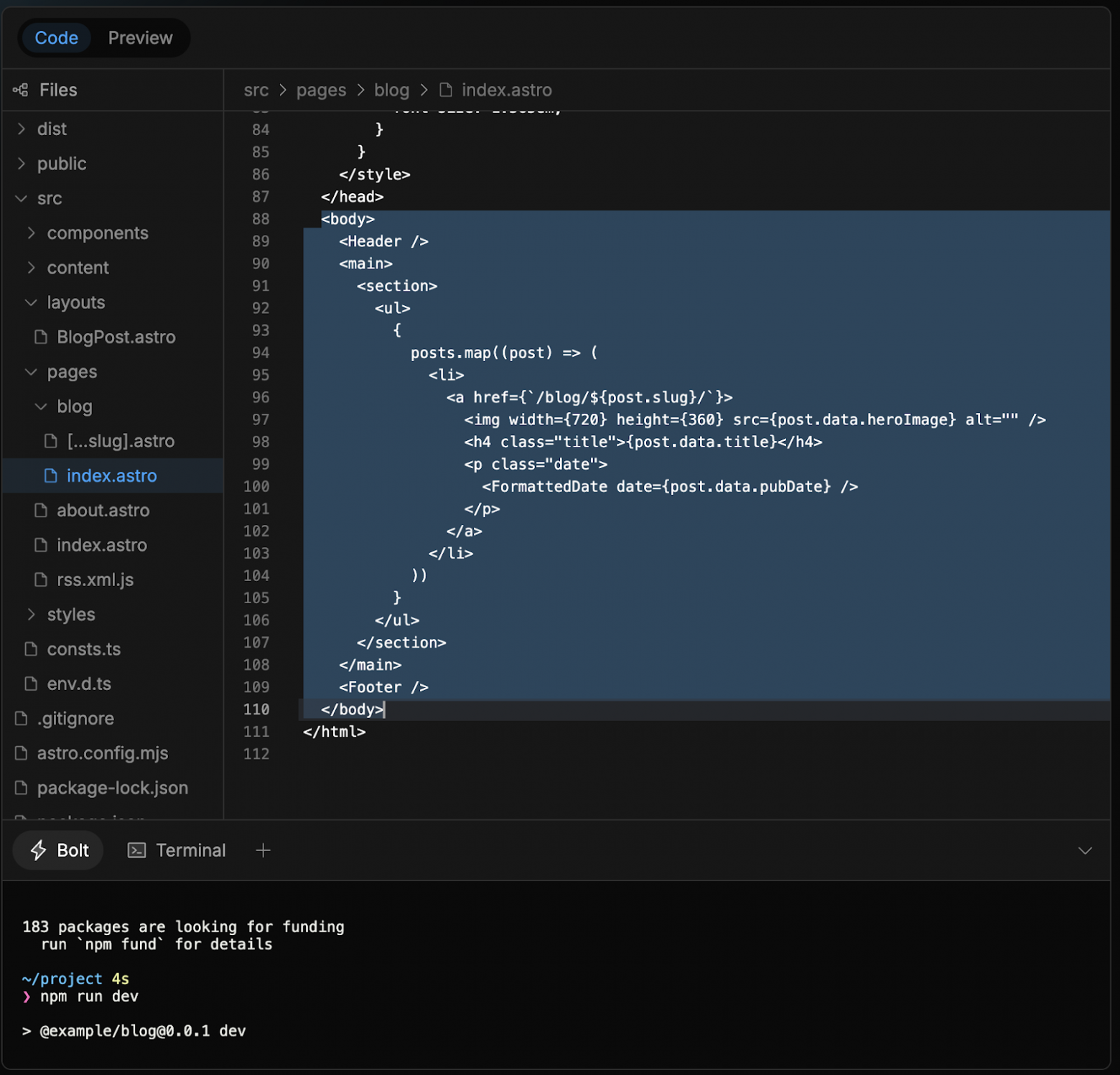Click the Bolt lightning icon in terminal tabs
The height and width of the screenshot is (1075, 1120).
point(39,850)
